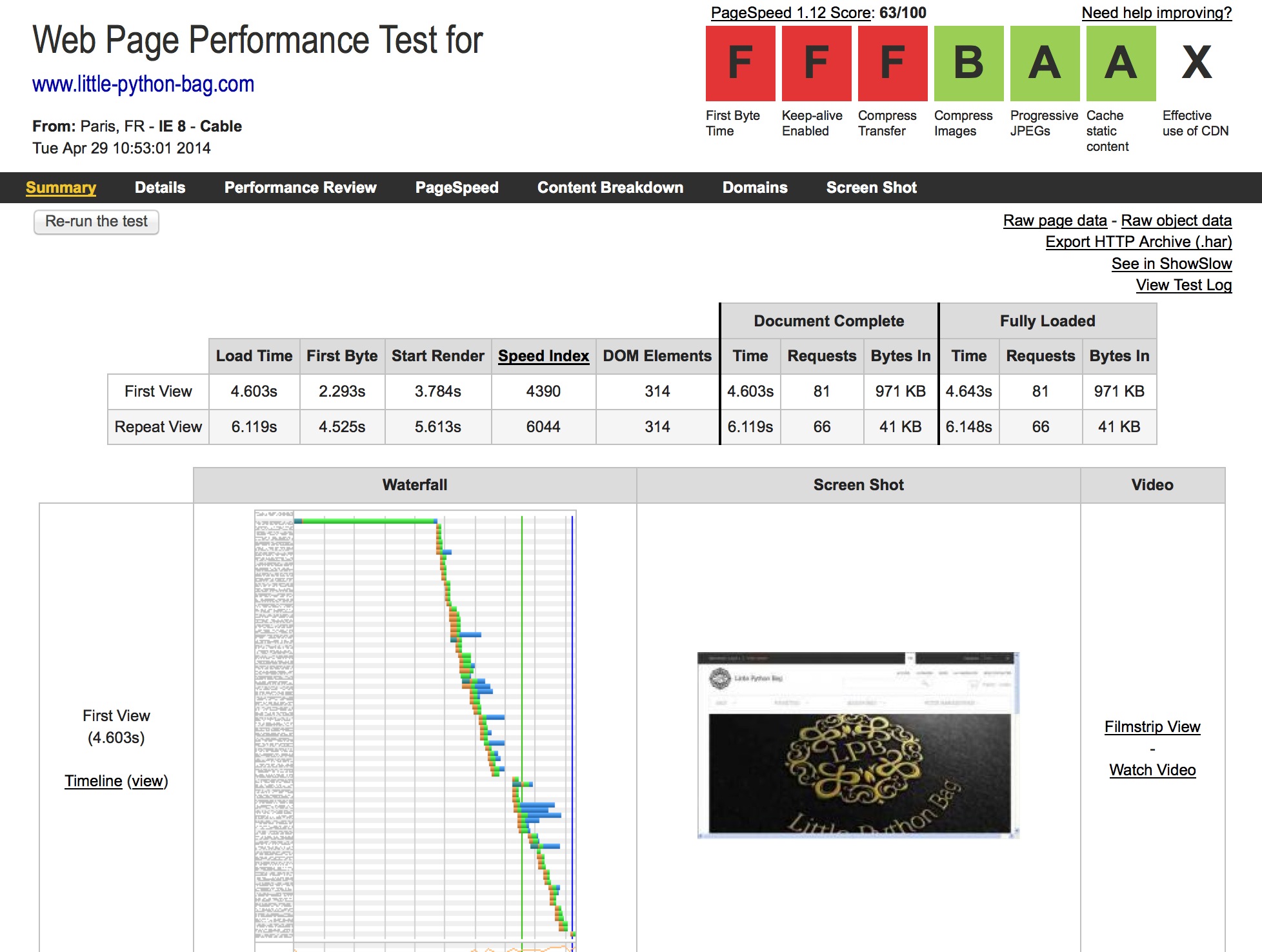Open the www.little-python-bag.com site link

[143, 84]
